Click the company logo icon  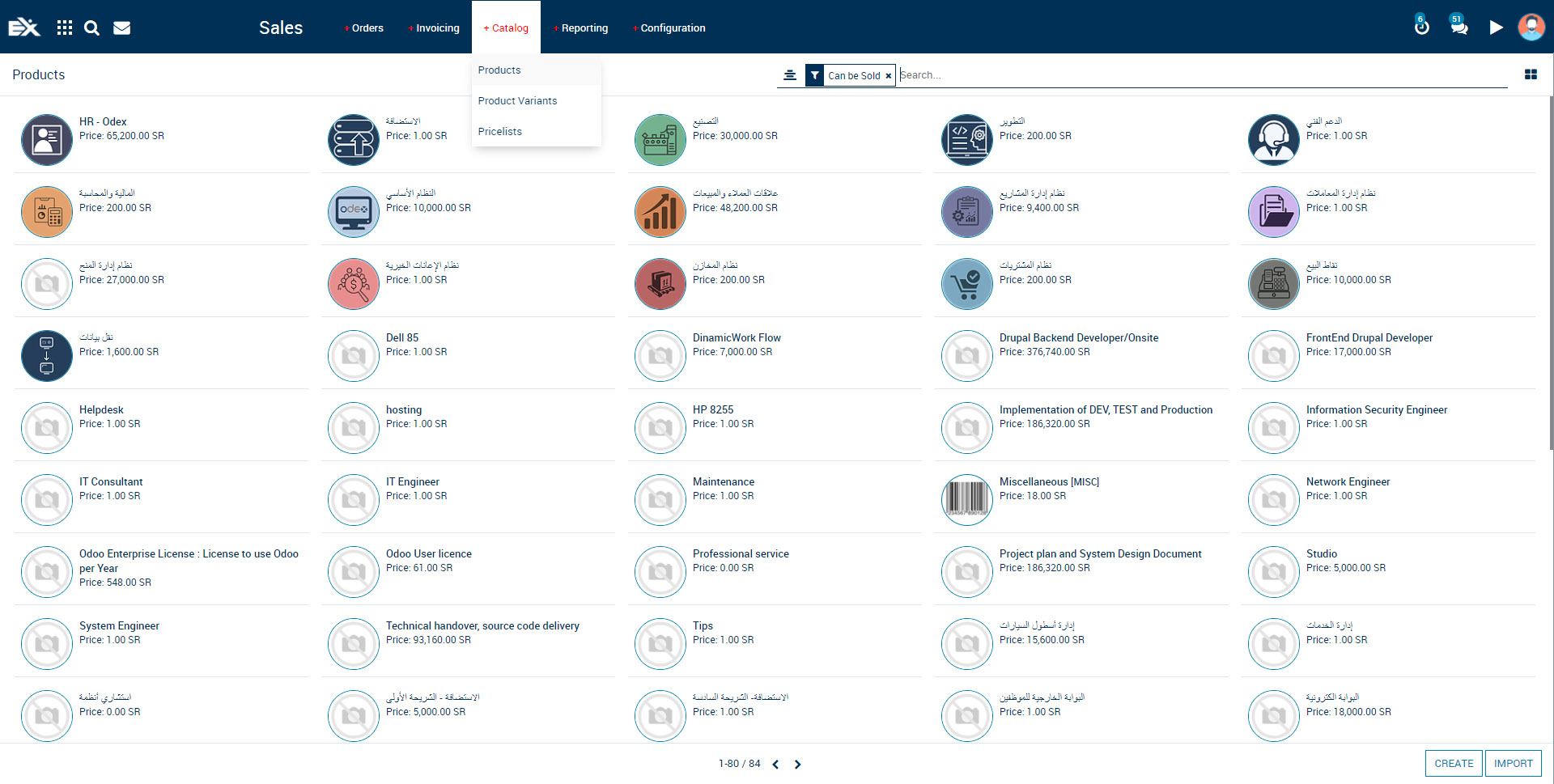tap(24, 28)
